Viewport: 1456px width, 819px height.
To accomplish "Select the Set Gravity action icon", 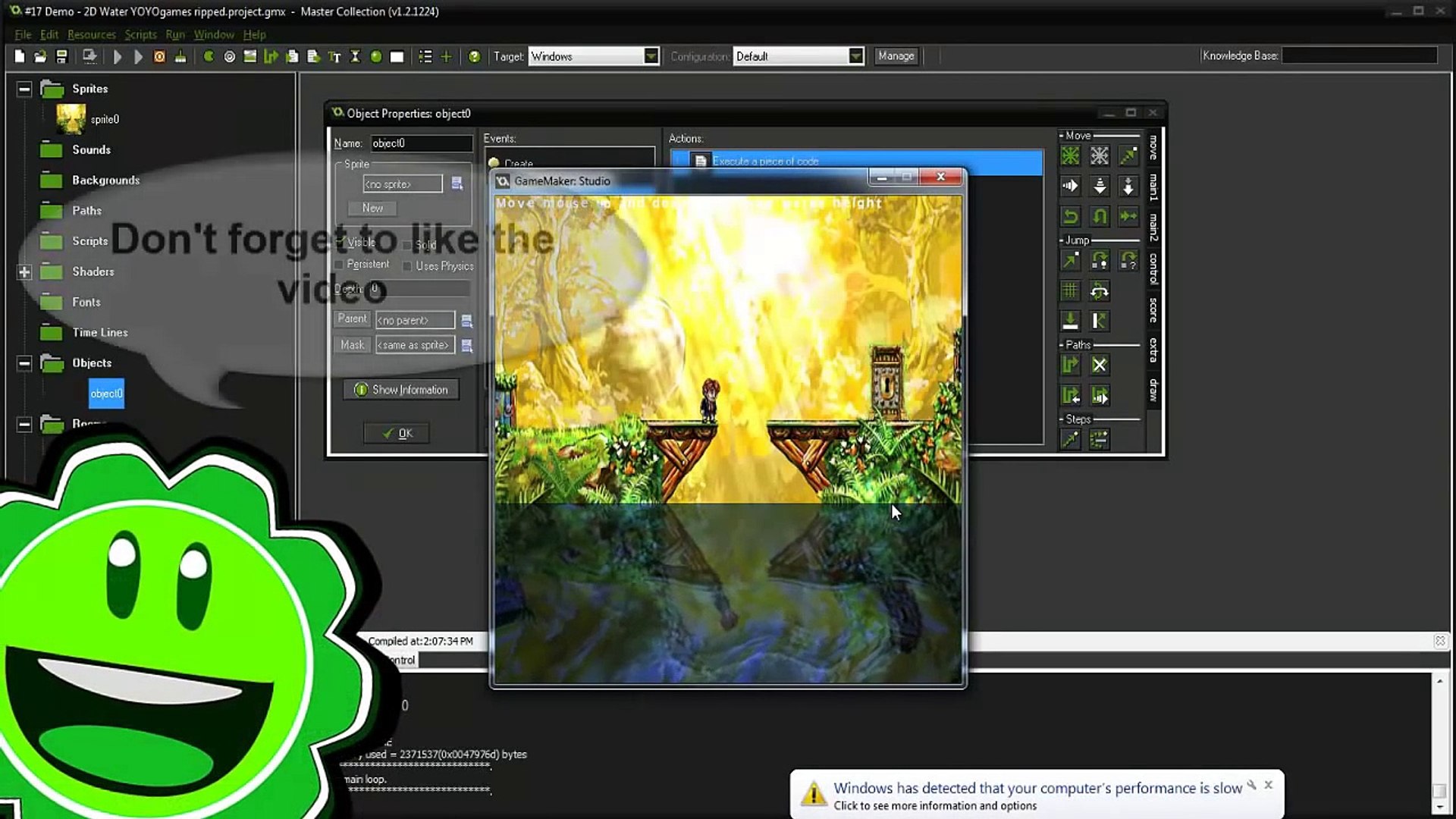I will tap(1128, 187).
